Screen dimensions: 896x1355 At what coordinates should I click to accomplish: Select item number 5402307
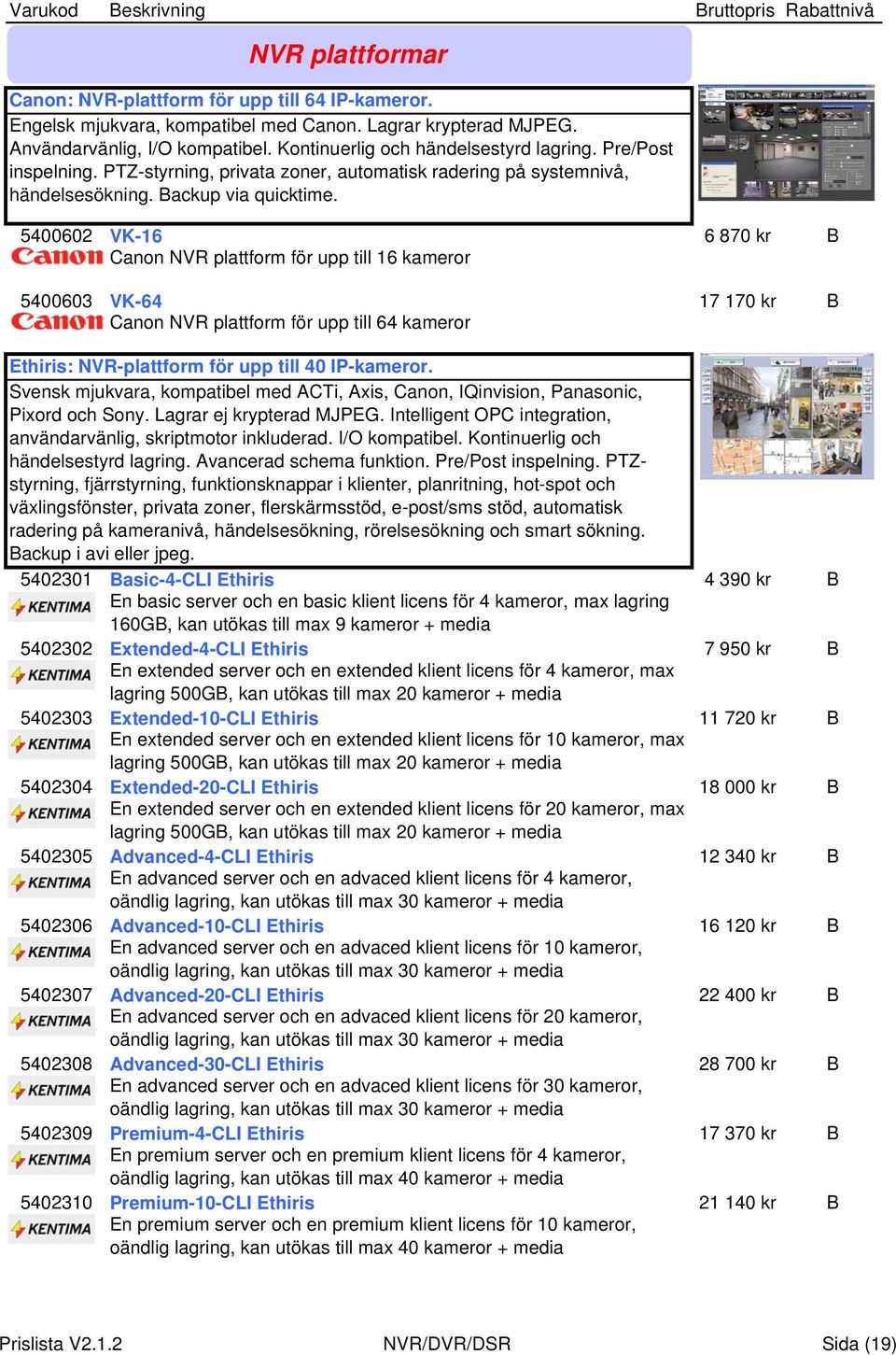56,995
